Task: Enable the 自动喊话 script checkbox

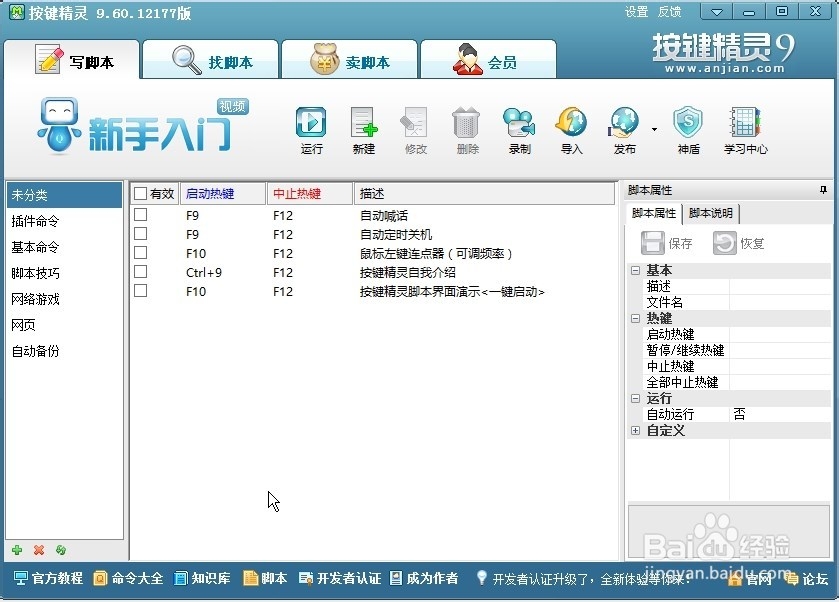Action: 140,215
